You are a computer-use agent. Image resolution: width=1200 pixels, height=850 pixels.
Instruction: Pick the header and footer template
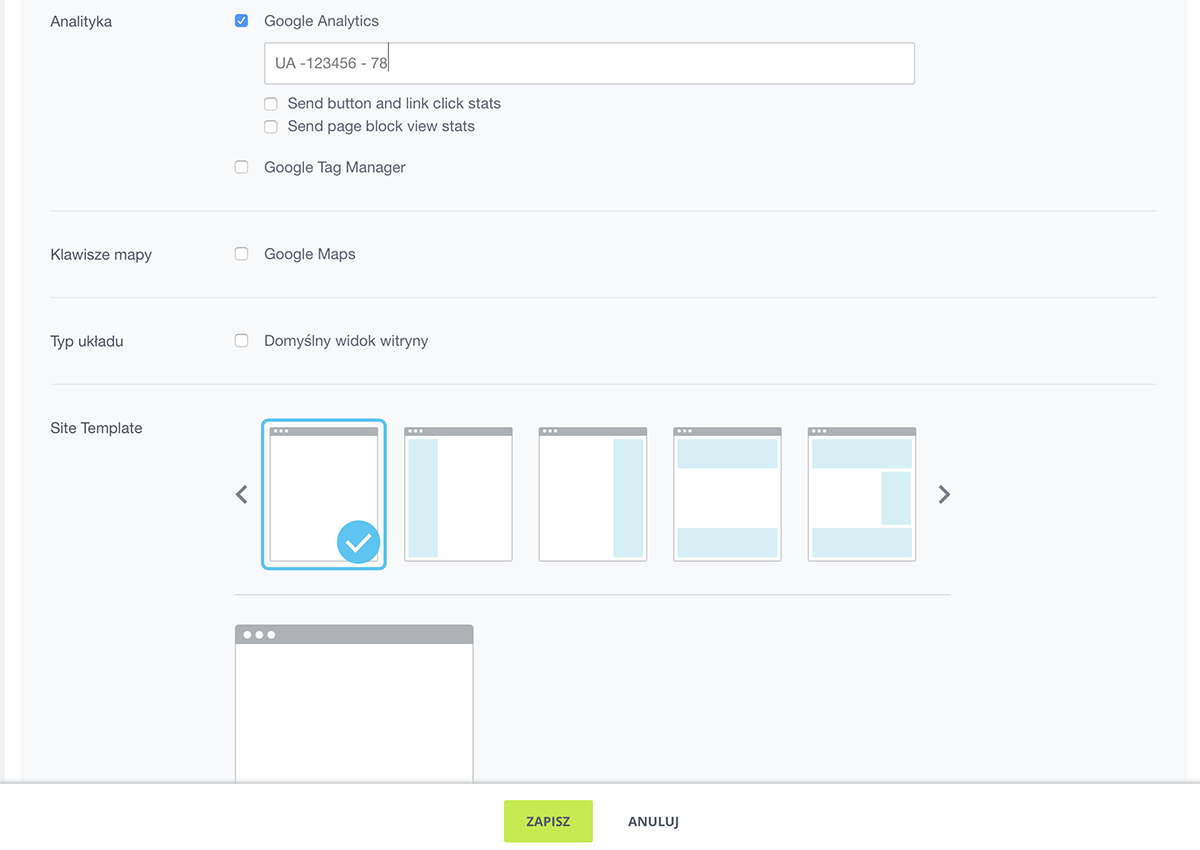[x=727, y=494]
